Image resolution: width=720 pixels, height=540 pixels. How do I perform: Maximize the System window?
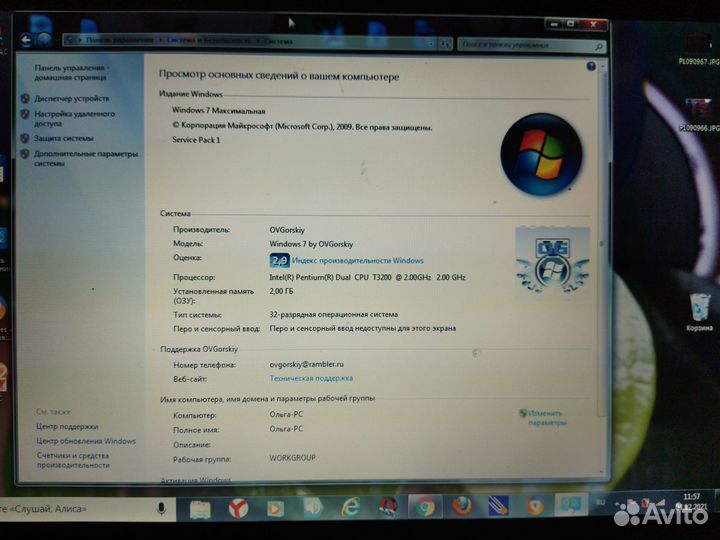coord(571,24)
